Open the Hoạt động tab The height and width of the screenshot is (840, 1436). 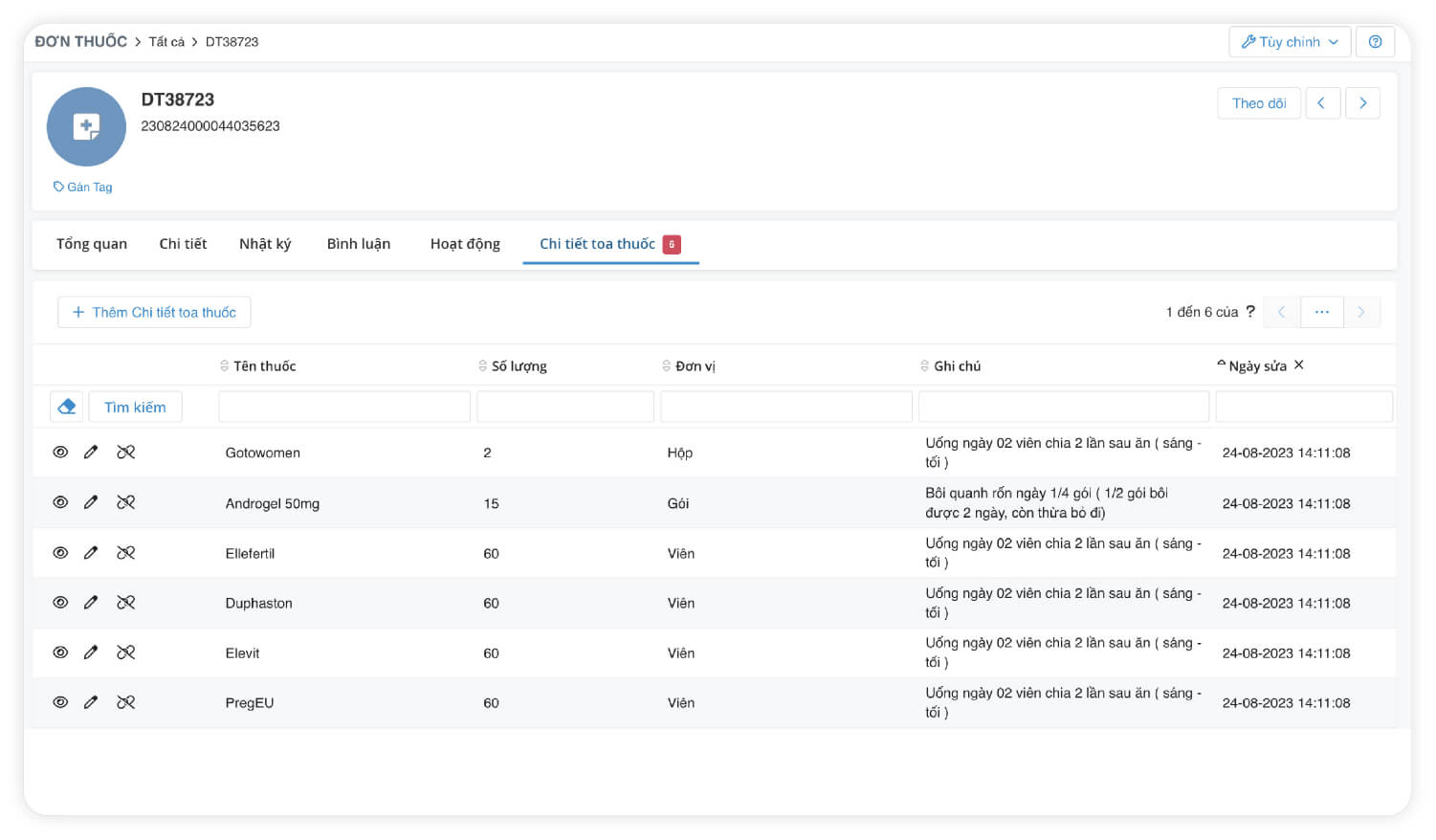pyautogui.click(x=465, y=244)
